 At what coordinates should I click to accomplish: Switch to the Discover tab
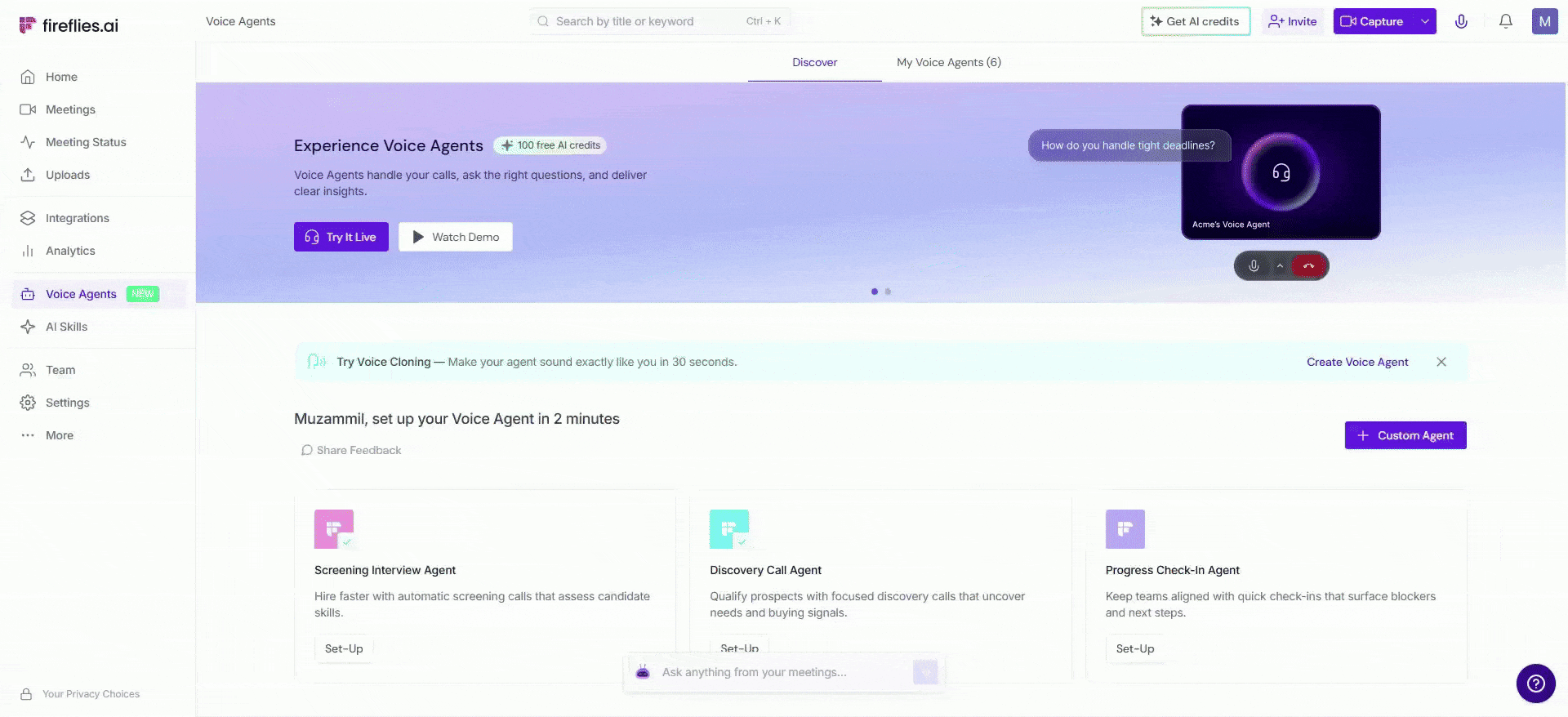[814, 62]
